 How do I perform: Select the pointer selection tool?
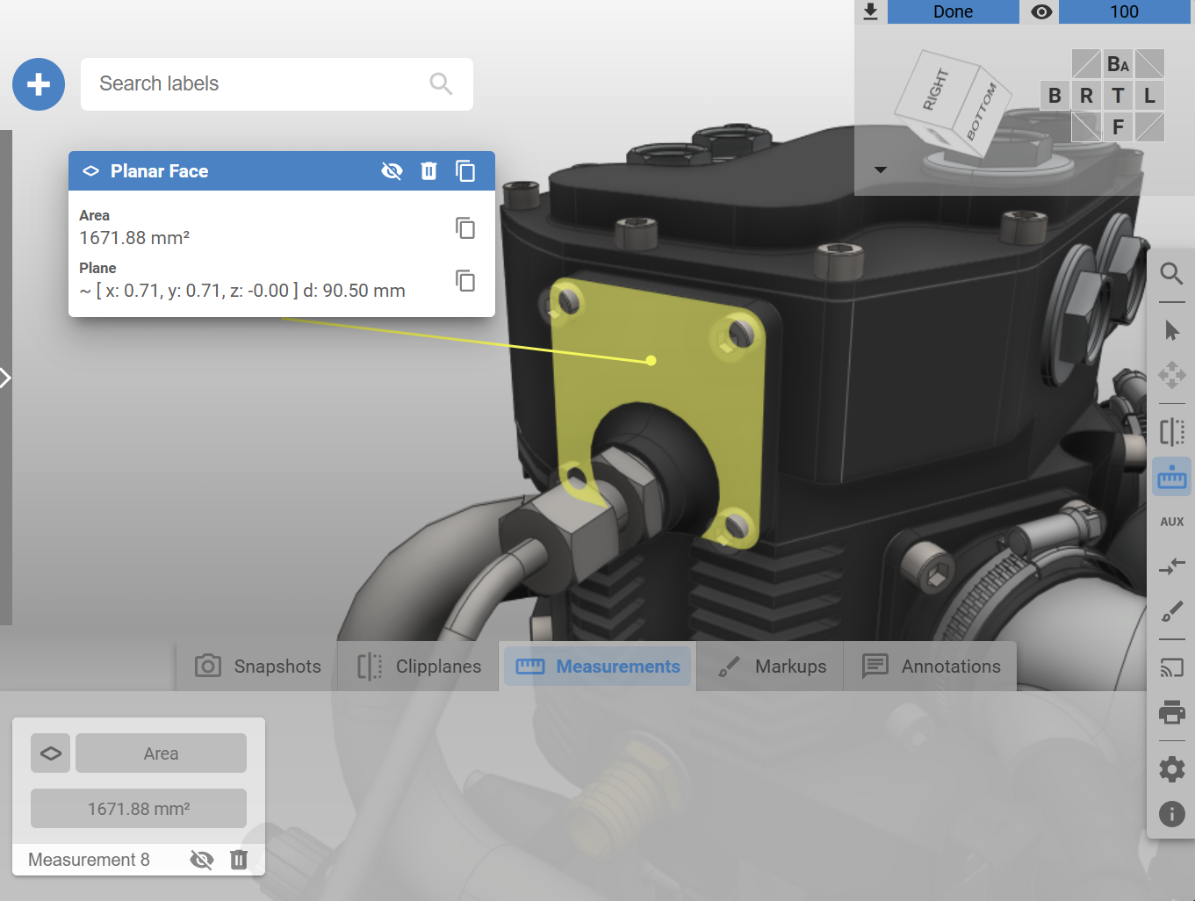pos(1171,331)
